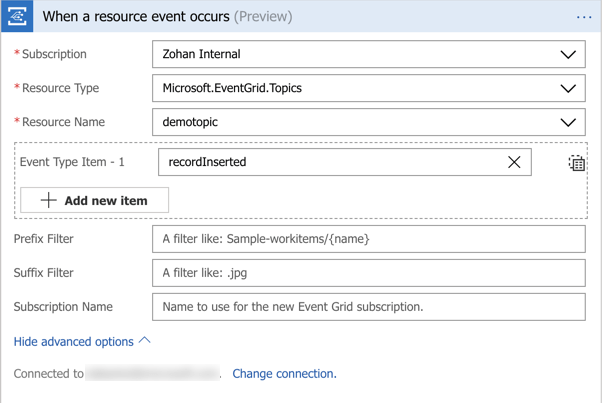
Task: Click into the Suffix Filter field
Action: (369, 273)
